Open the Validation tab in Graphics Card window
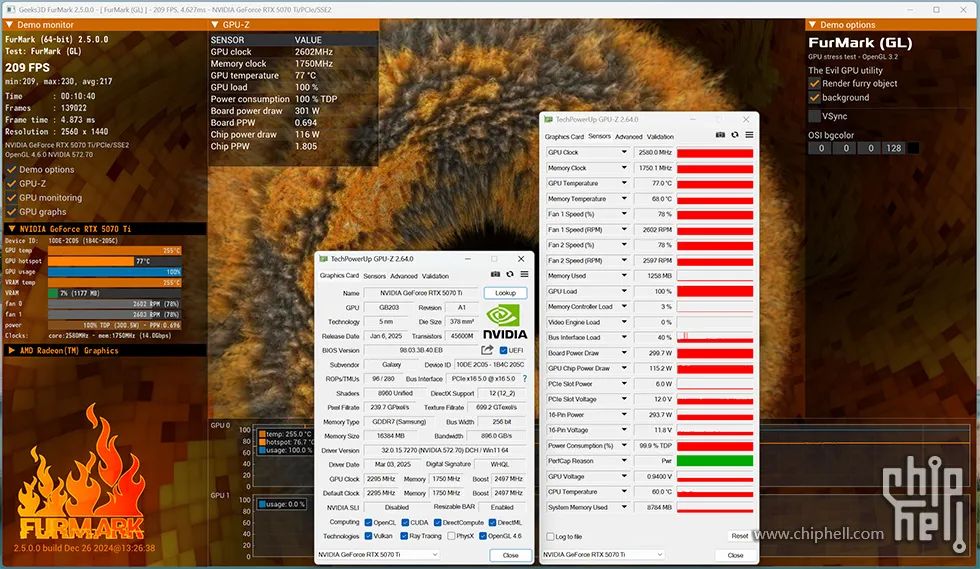 click(435, 276)
